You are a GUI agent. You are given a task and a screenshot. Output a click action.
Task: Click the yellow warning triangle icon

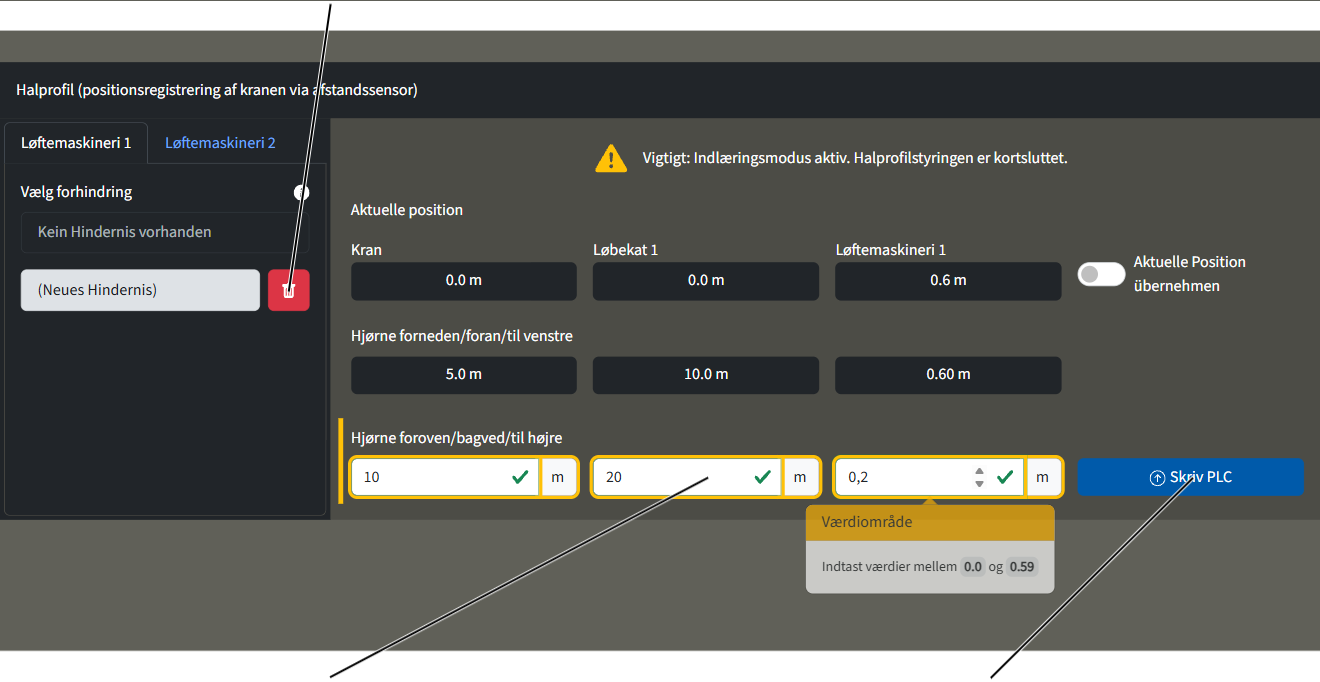611,158
